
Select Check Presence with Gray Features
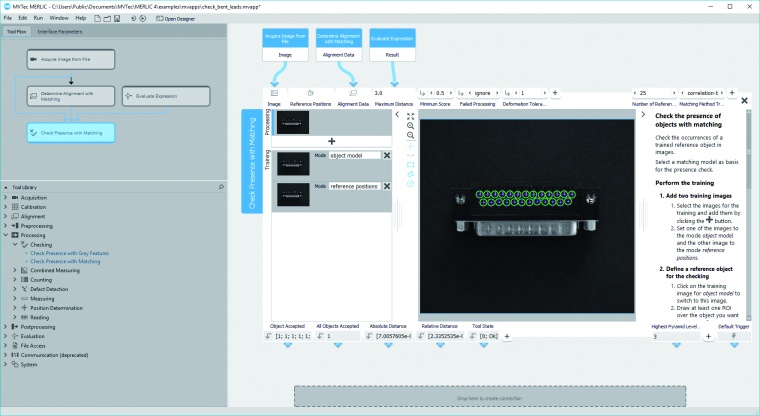pyautogui.click(x=68, y=253)
